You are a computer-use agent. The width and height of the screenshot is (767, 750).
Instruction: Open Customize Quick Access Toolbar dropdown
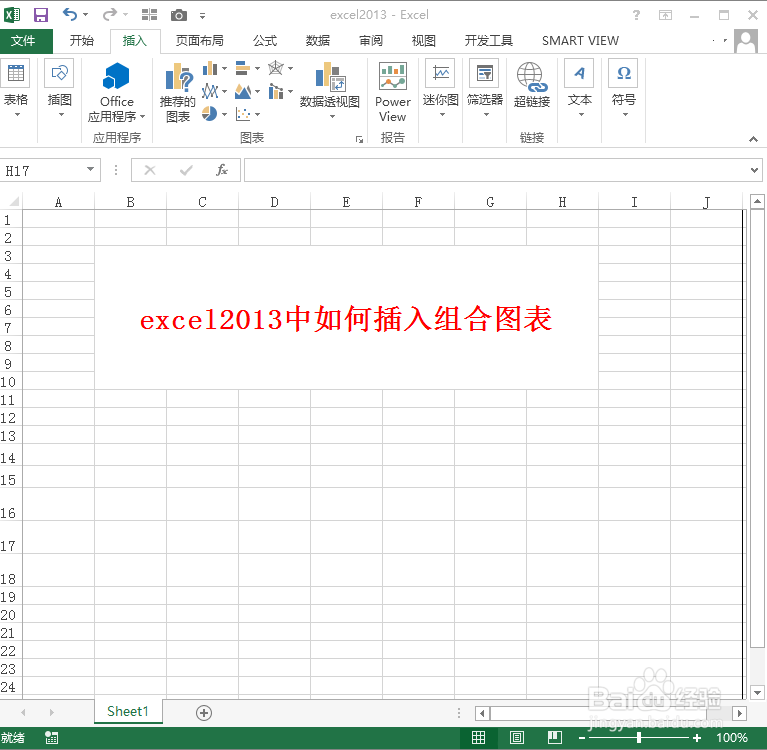tap(202, 16)
